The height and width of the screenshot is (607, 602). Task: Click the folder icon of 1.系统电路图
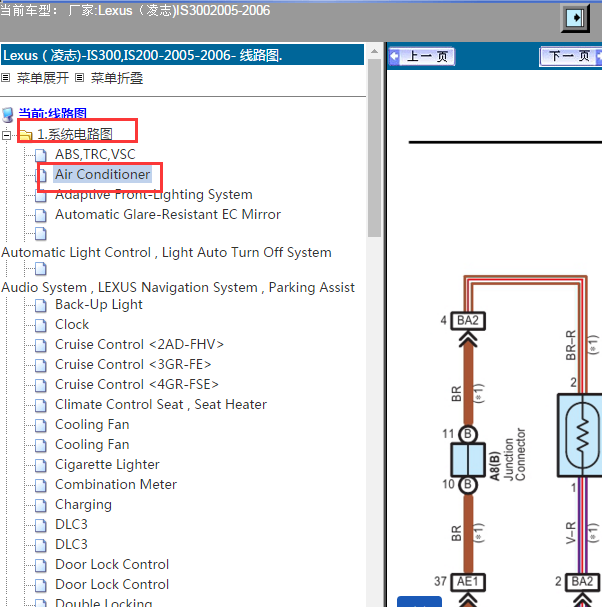[26, 135]
